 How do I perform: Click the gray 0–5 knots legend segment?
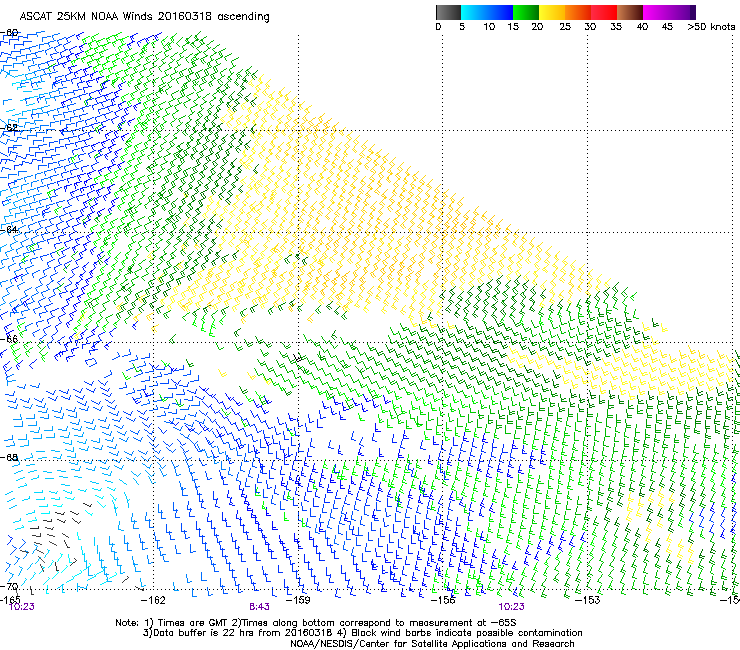coord(448,12)
